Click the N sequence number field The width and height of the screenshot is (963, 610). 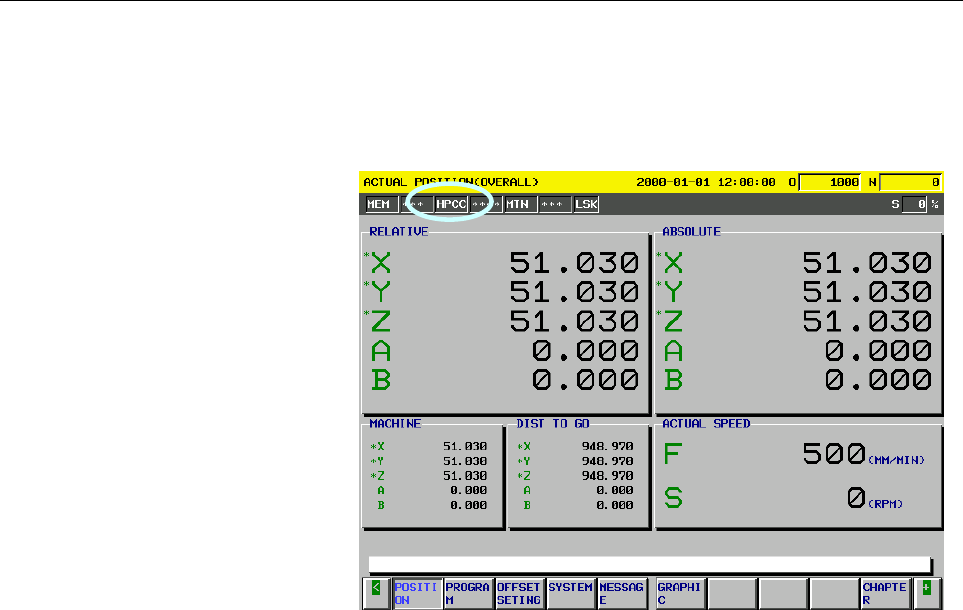coord(911,182)
